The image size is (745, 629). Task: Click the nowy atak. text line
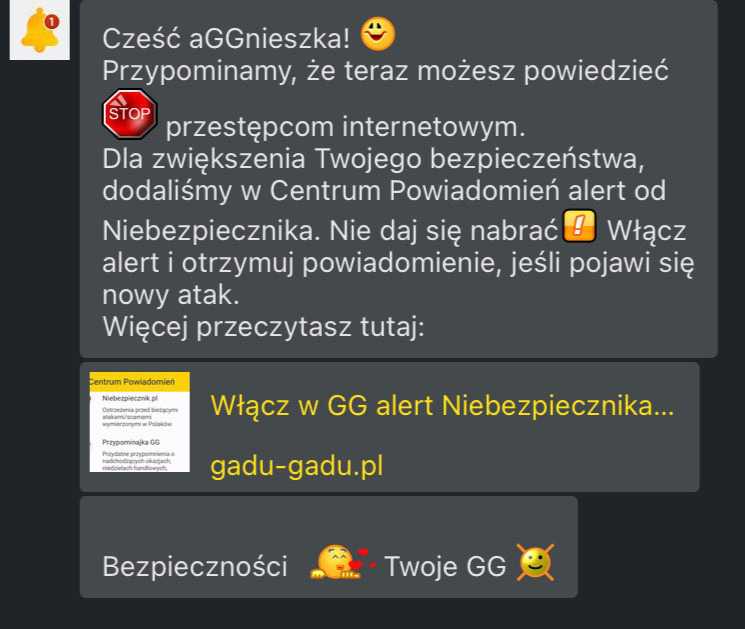171,295
